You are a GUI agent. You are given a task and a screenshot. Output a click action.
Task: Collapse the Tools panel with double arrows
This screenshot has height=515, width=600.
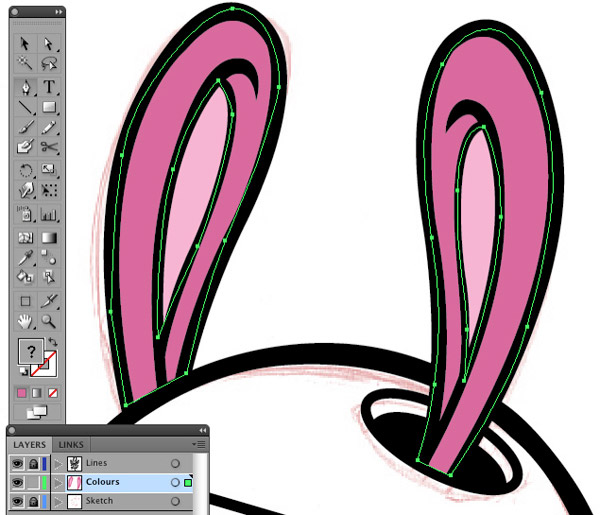coord(59,12)
